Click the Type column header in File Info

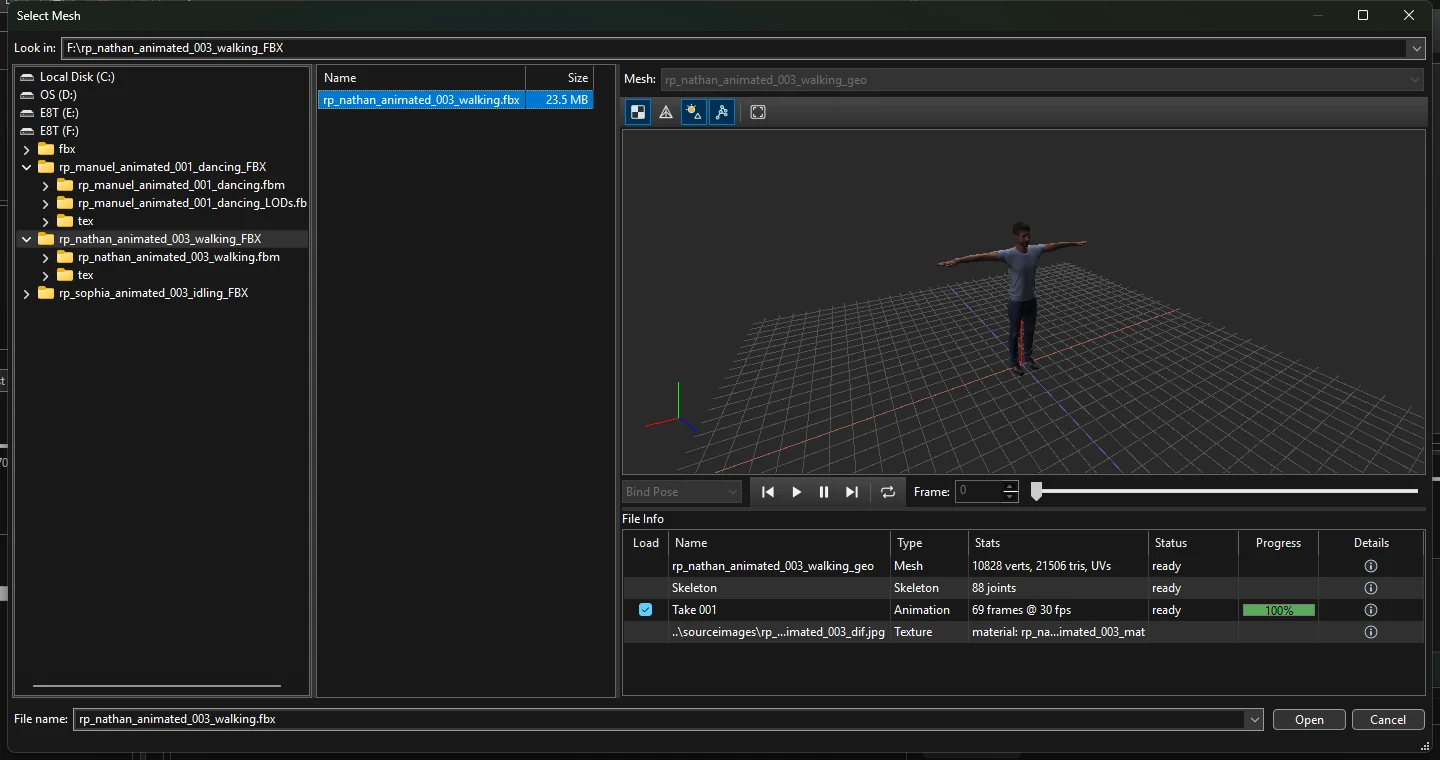[928, 543]
